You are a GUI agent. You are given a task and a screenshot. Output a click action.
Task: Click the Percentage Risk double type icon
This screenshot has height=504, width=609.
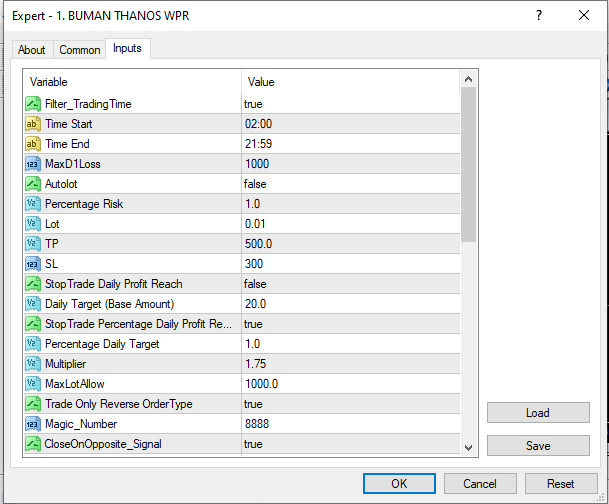33,204
